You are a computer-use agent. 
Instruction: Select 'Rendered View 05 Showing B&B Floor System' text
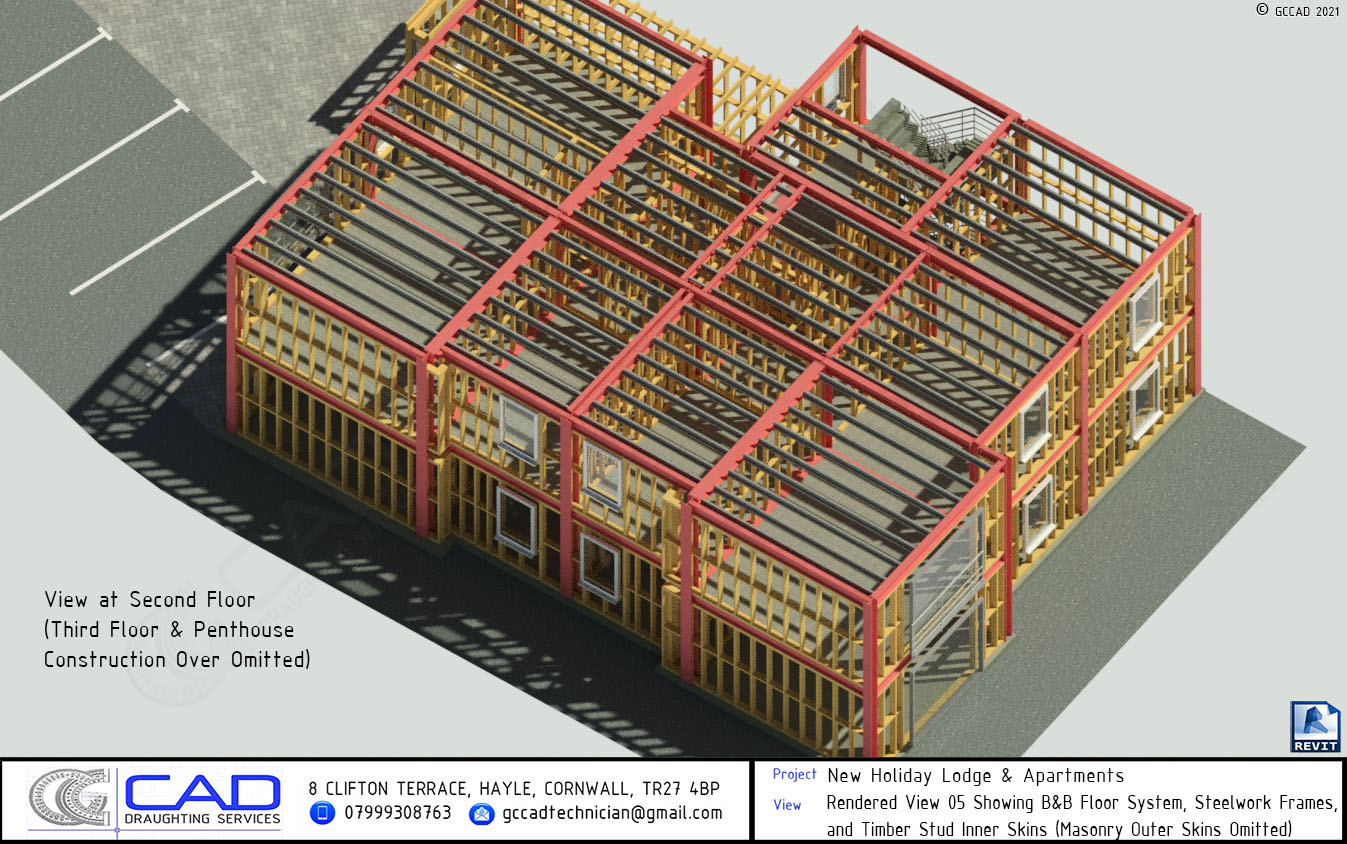point(1006,803)
